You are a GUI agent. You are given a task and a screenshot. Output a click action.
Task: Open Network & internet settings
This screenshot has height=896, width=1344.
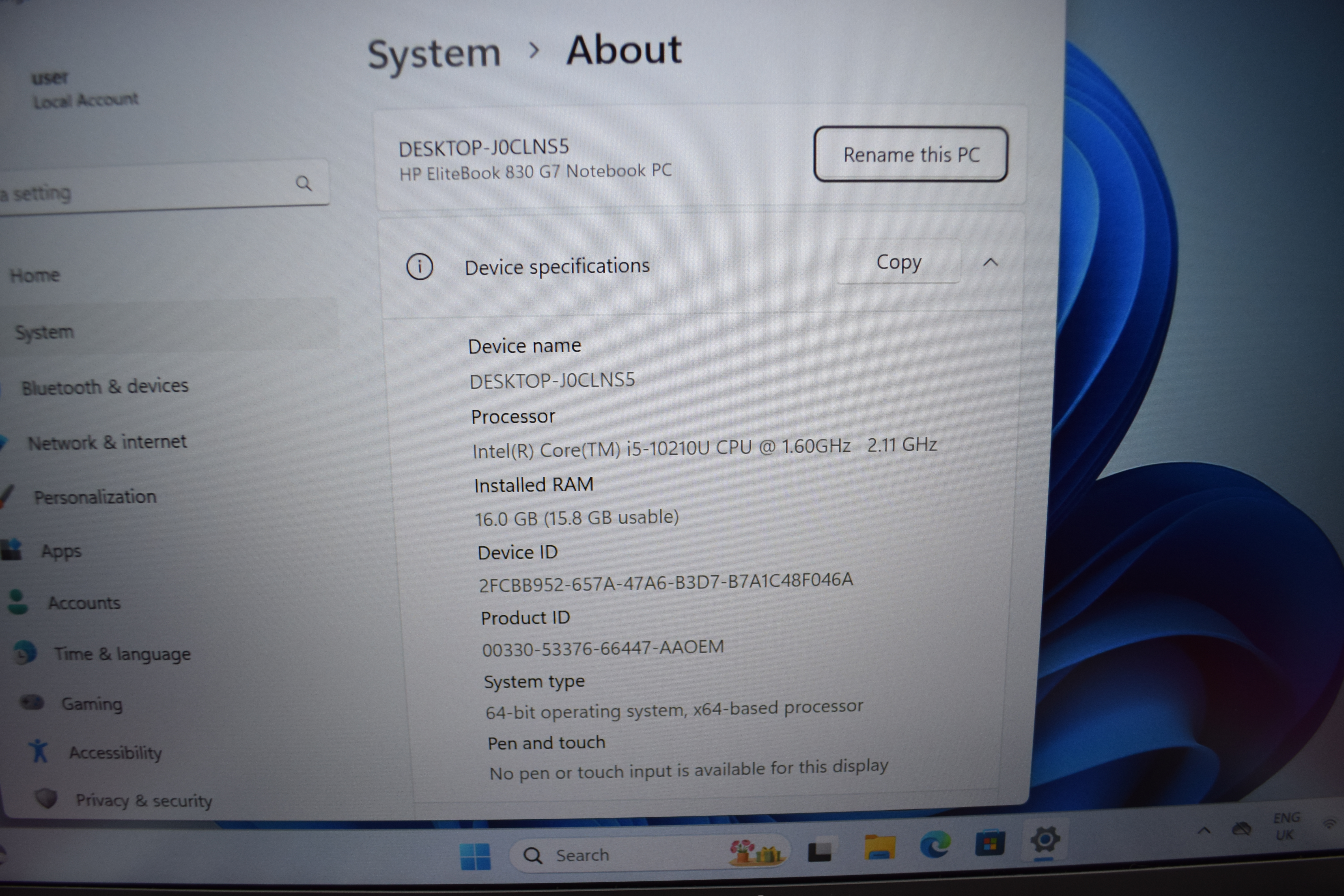tap(108, 442)
